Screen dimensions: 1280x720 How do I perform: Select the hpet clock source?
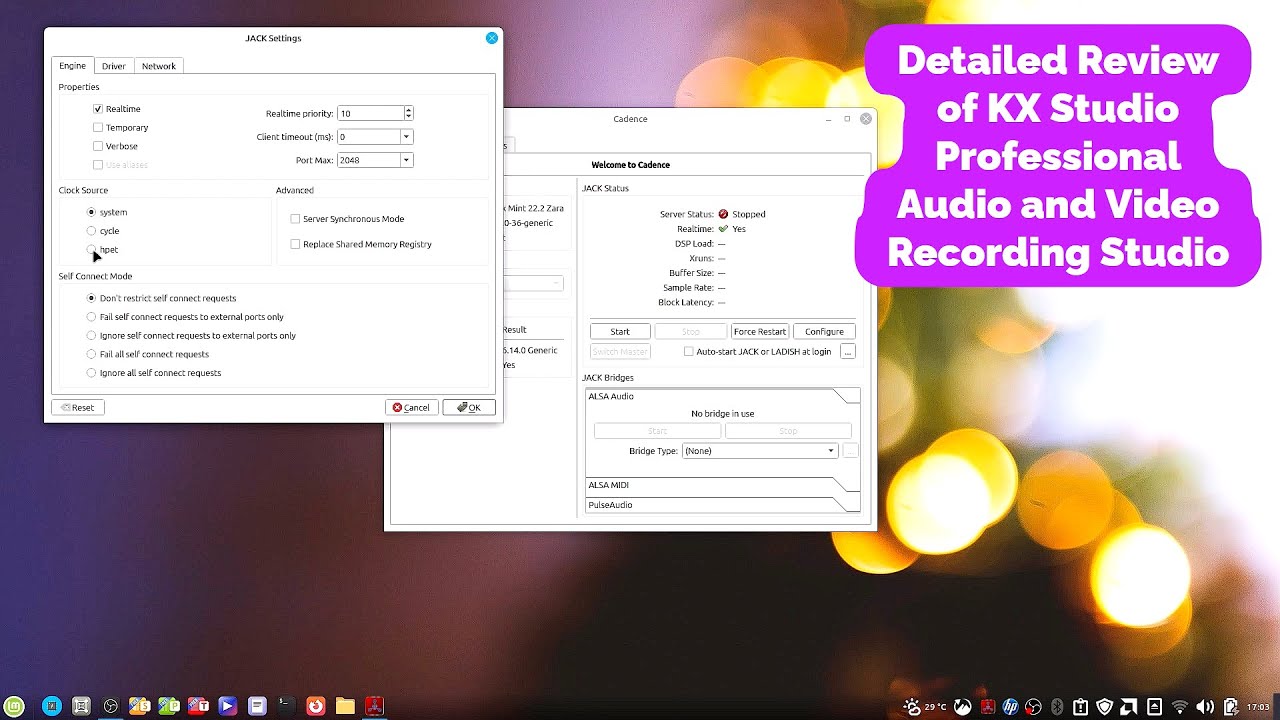click(91, 250)
